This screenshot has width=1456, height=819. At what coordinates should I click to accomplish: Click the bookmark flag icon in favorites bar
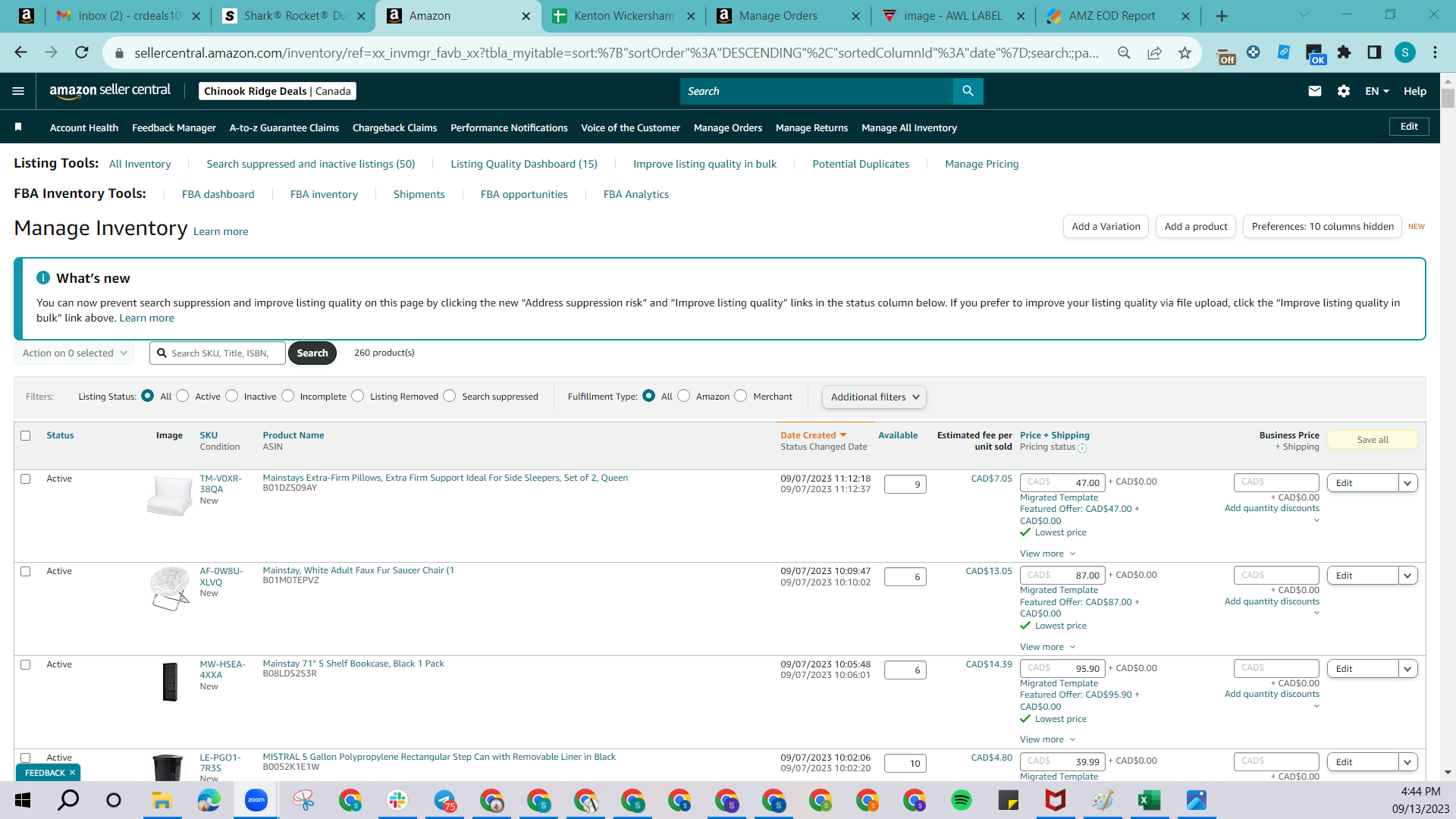[x=18, y=127]
